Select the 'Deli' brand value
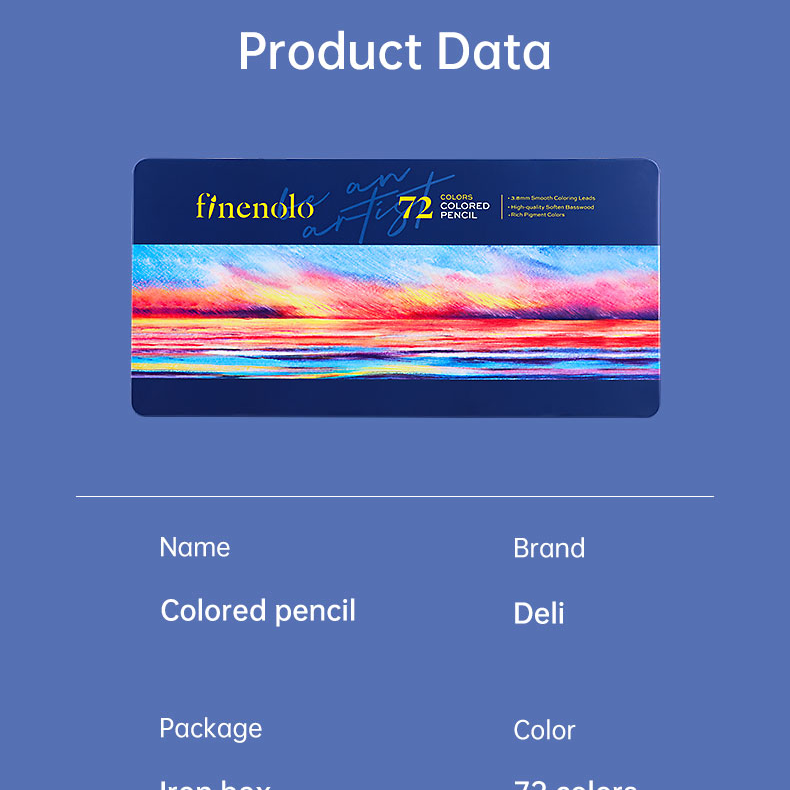 539,613
